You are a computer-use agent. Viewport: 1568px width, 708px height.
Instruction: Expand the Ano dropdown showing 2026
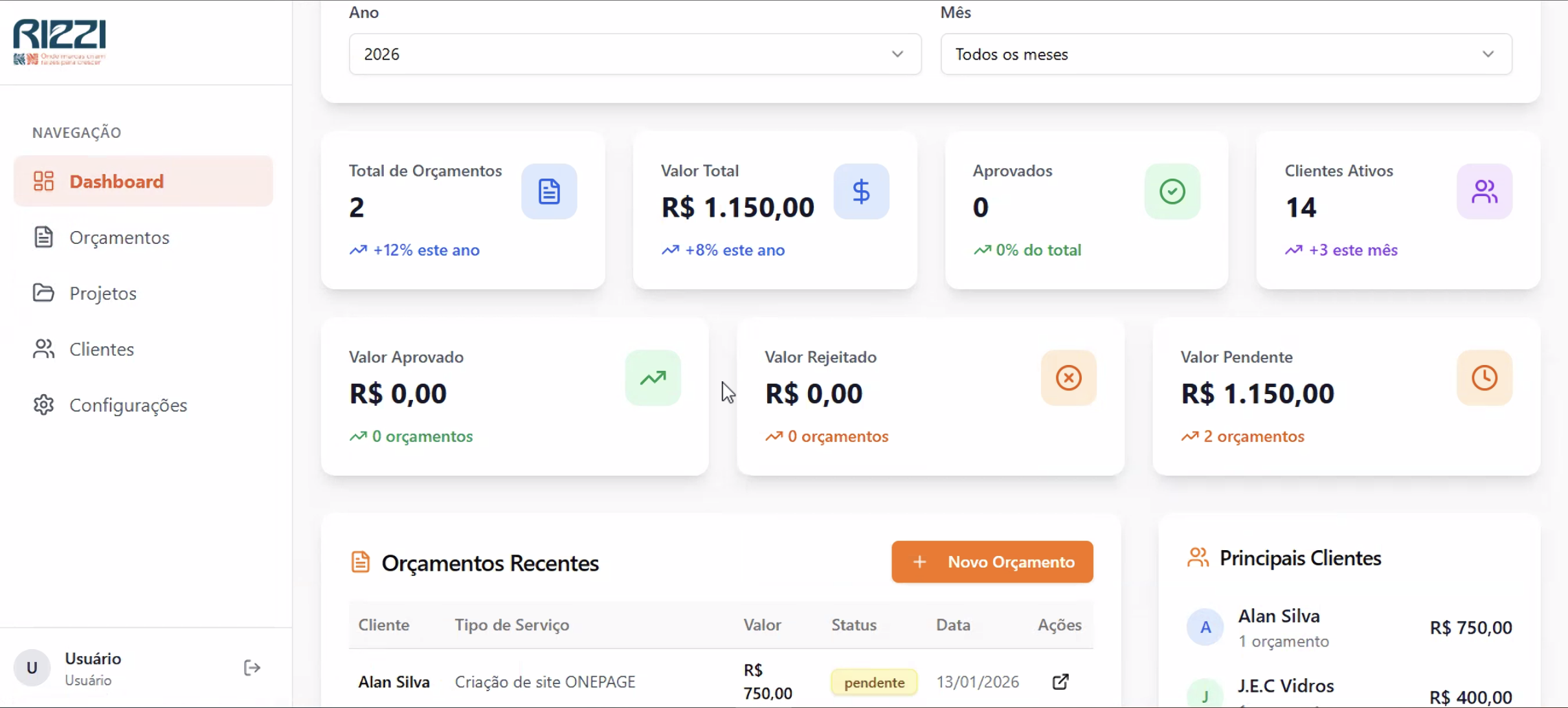click(634, 54)
